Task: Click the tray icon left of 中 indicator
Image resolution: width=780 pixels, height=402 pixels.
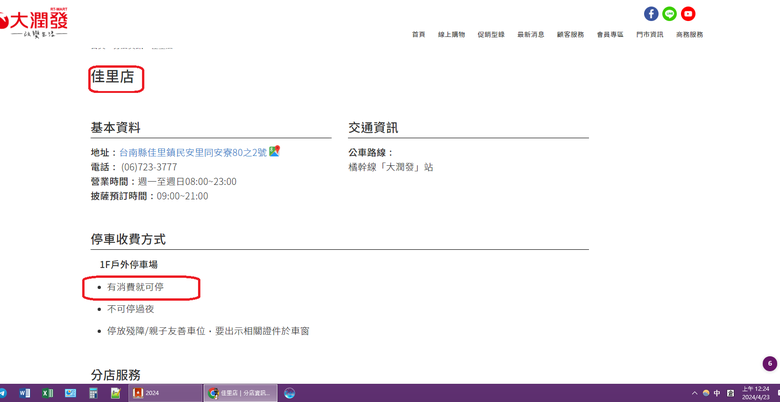Action: pos(706,393)
